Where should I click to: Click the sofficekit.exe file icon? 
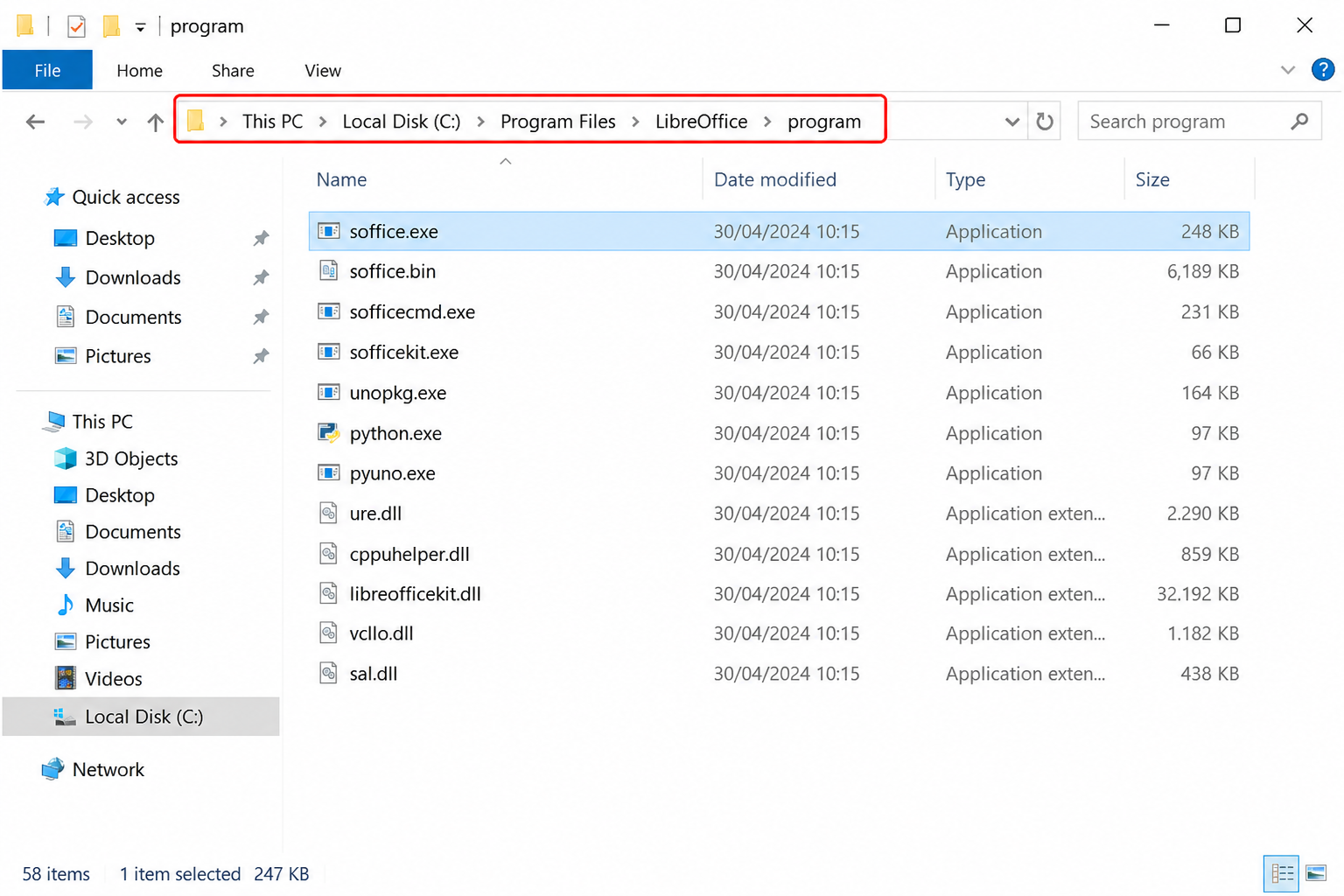328,352
